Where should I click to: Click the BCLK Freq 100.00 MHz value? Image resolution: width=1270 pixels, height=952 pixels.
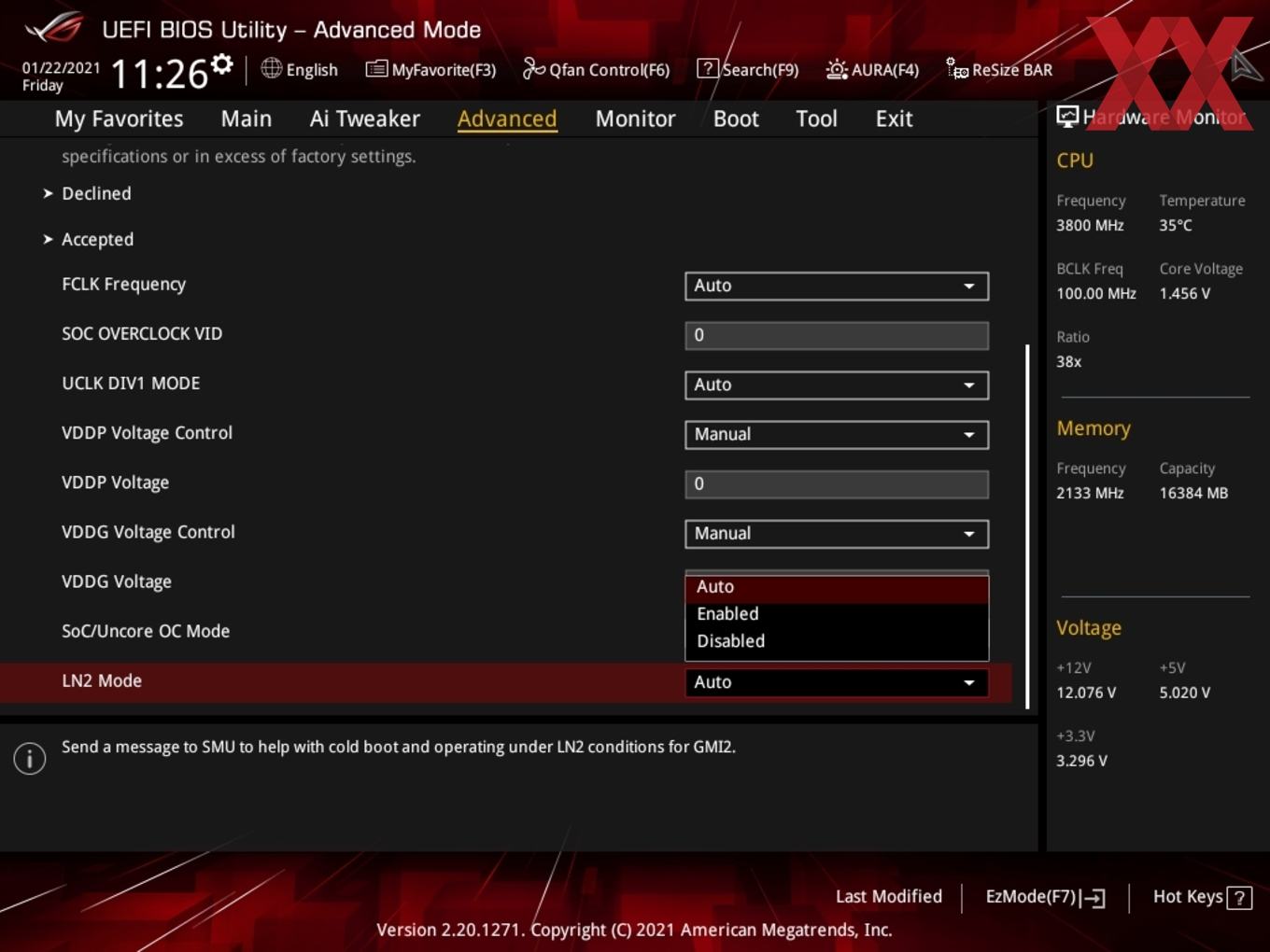point(1096,293)
